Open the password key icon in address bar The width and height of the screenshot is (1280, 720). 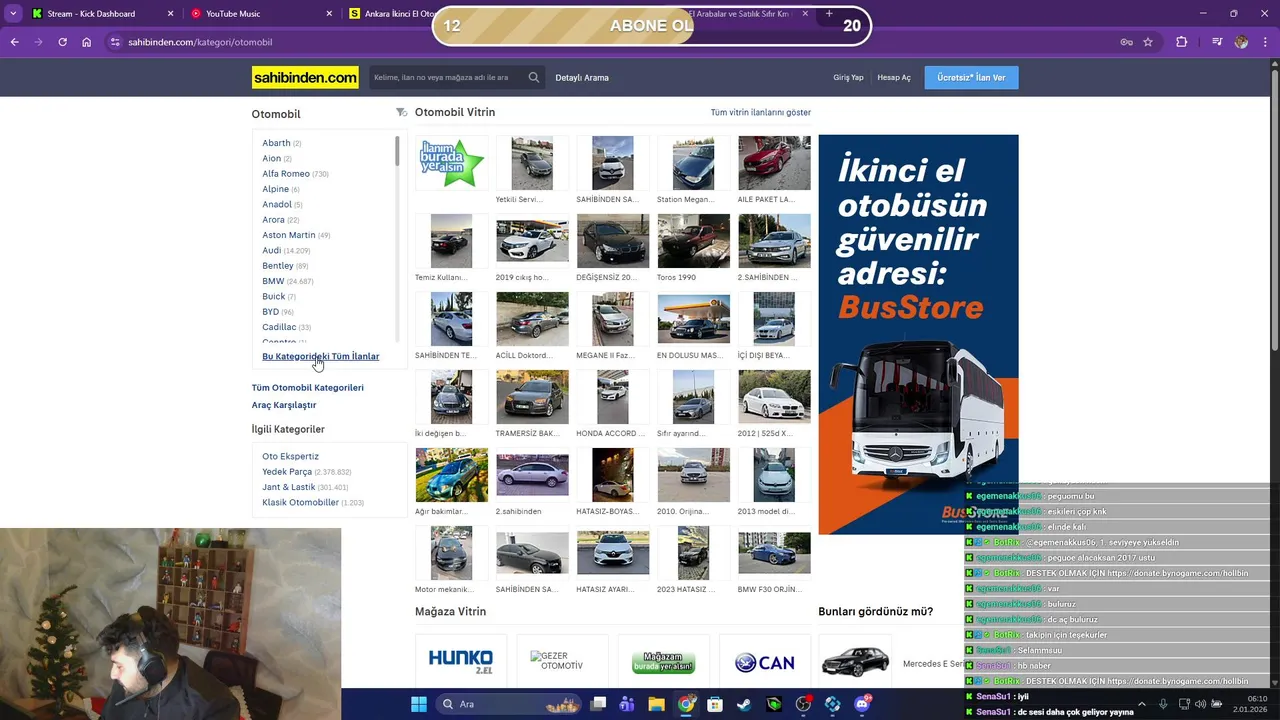pyautogui.click(x=1126, y=42)
